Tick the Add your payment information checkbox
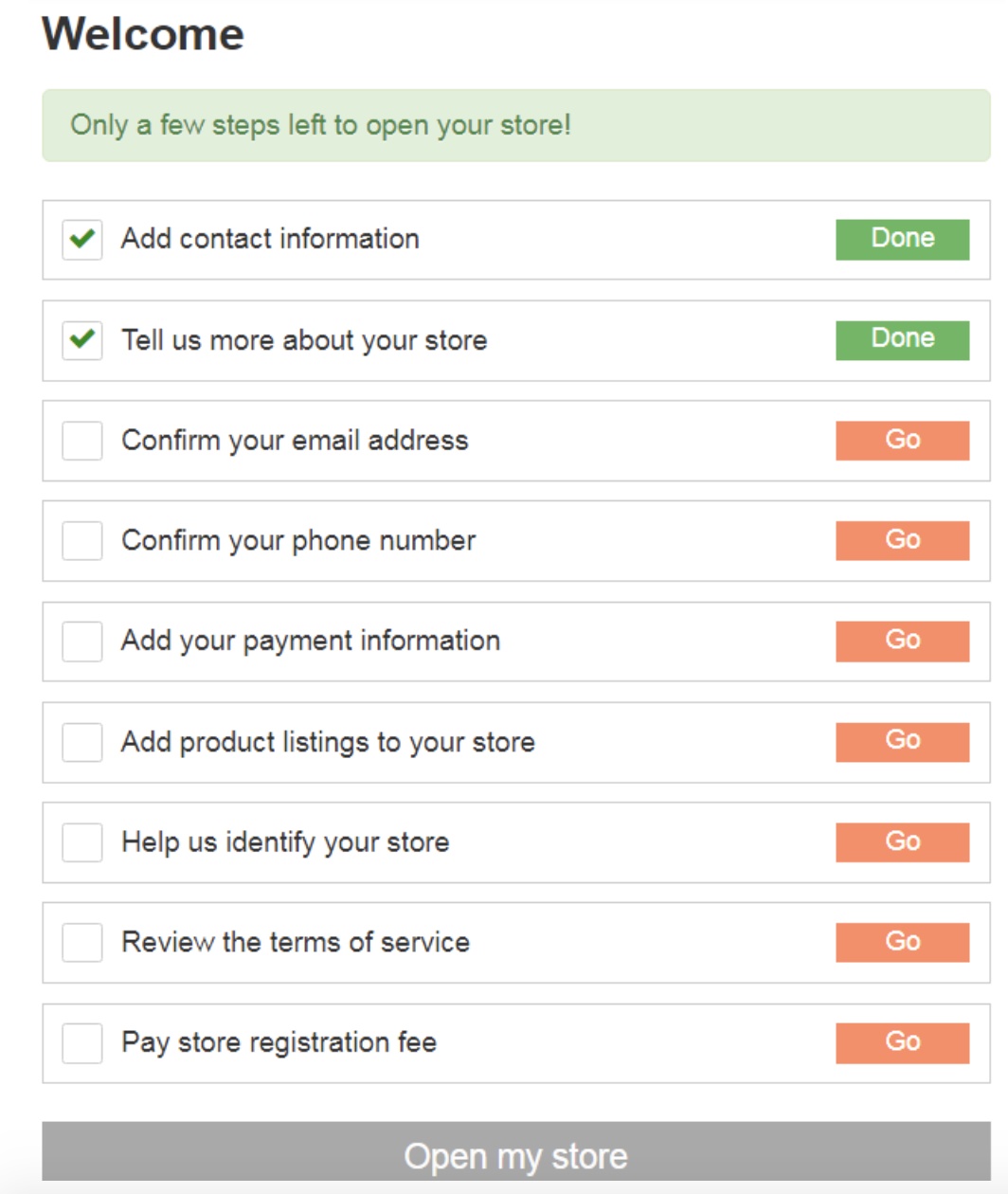 pyautogui.click(x=82, y=642)
